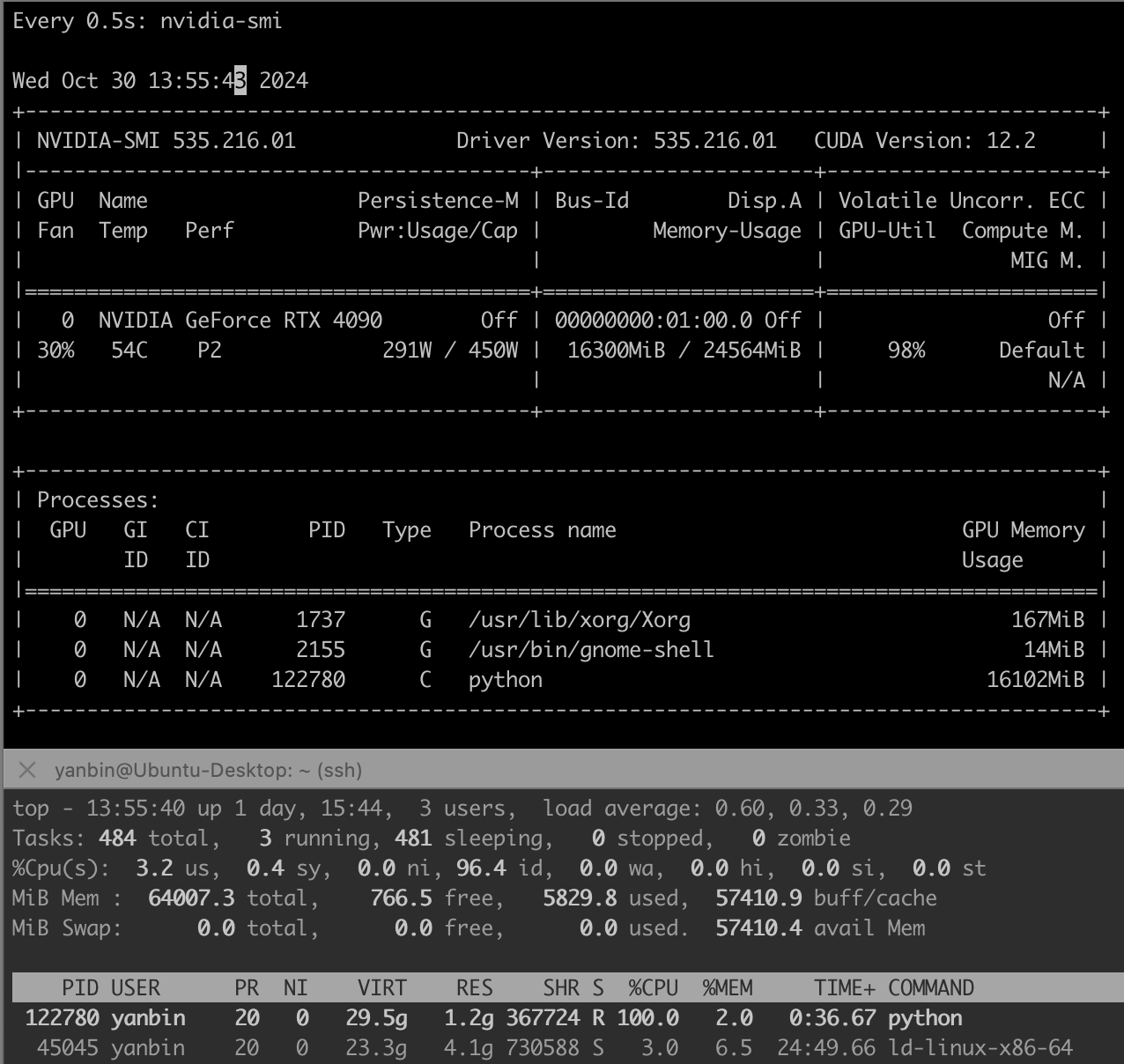This screenshot has width=1124, height=1064.
Task: Click the COMMAND column header
Action: pyautogui.click(x=930, y=988)
